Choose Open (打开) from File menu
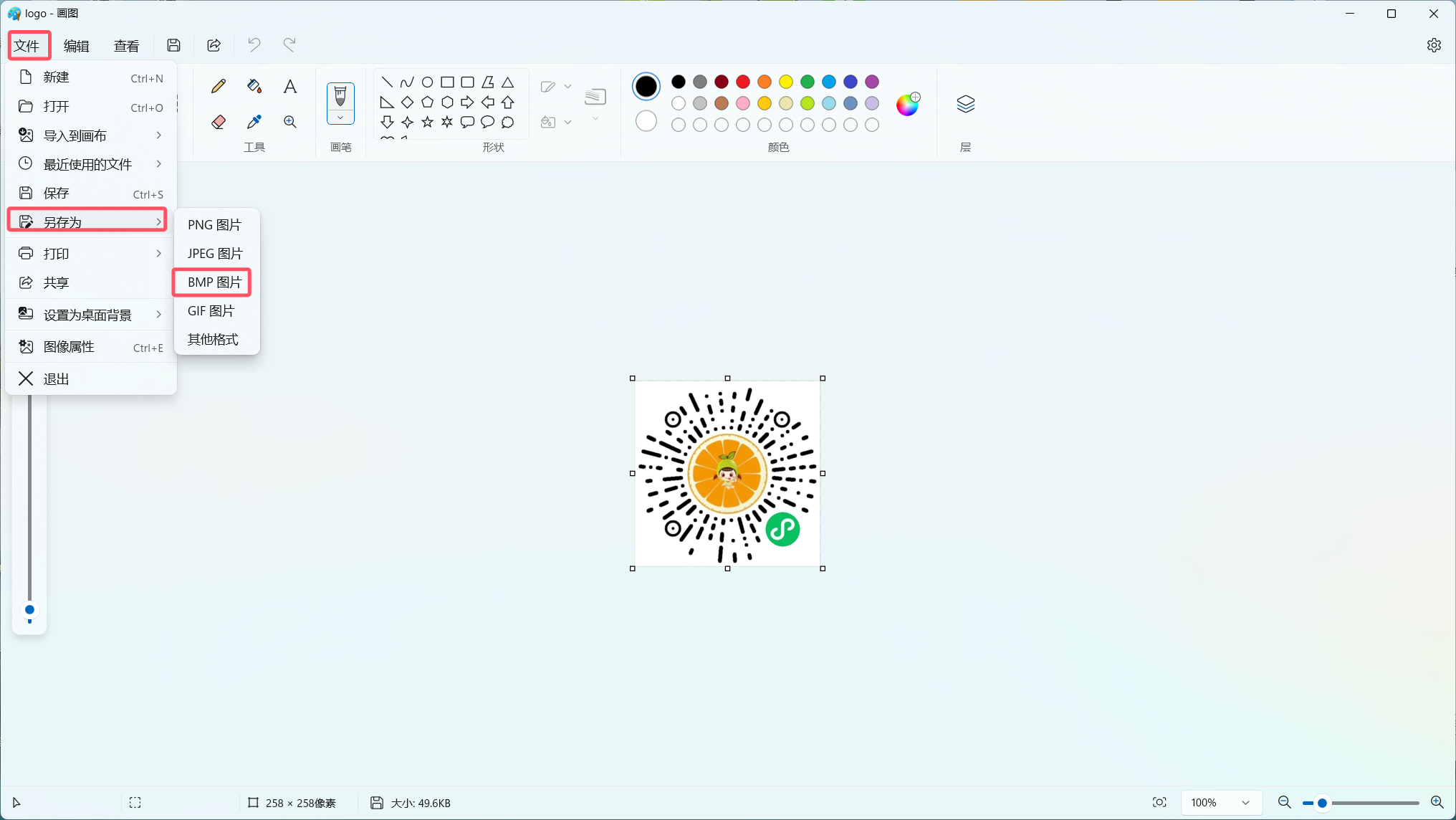 (x=90, y=107)
